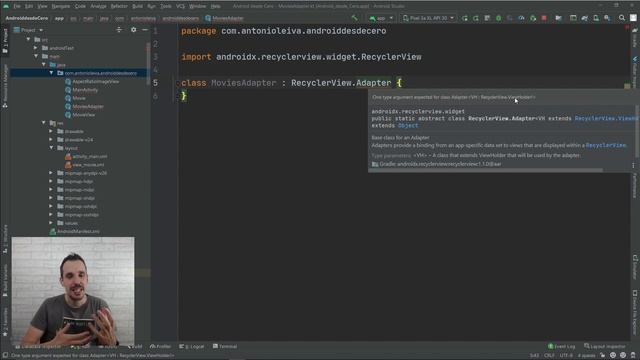Open the AVD Manager icon
Screen dimensions: 640x360
[x=596, y=18]
